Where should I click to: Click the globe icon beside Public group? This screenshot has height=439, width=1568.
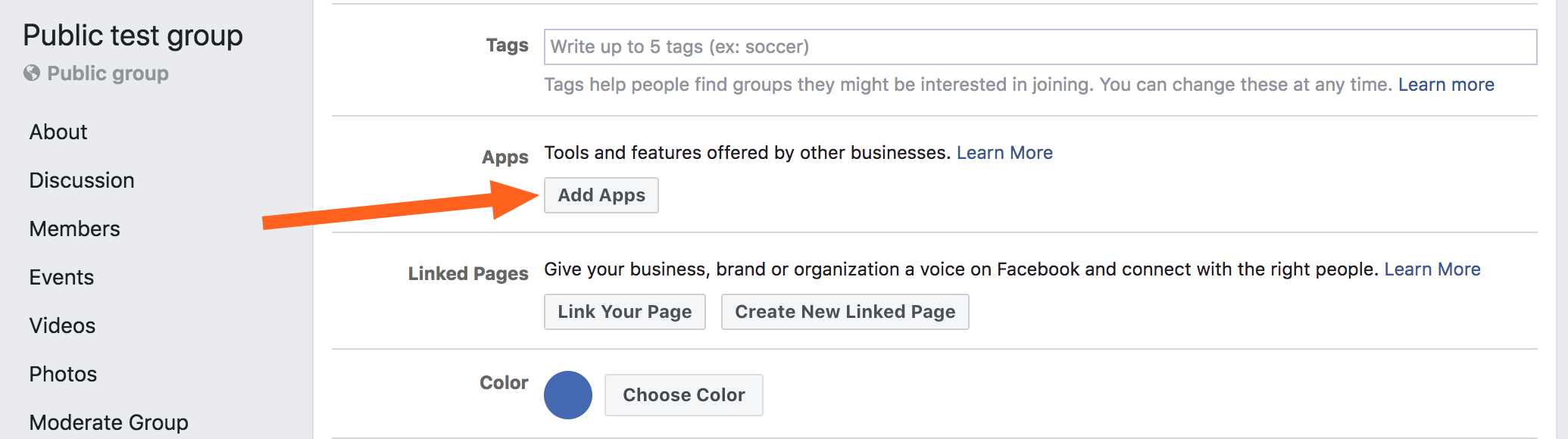32,73
